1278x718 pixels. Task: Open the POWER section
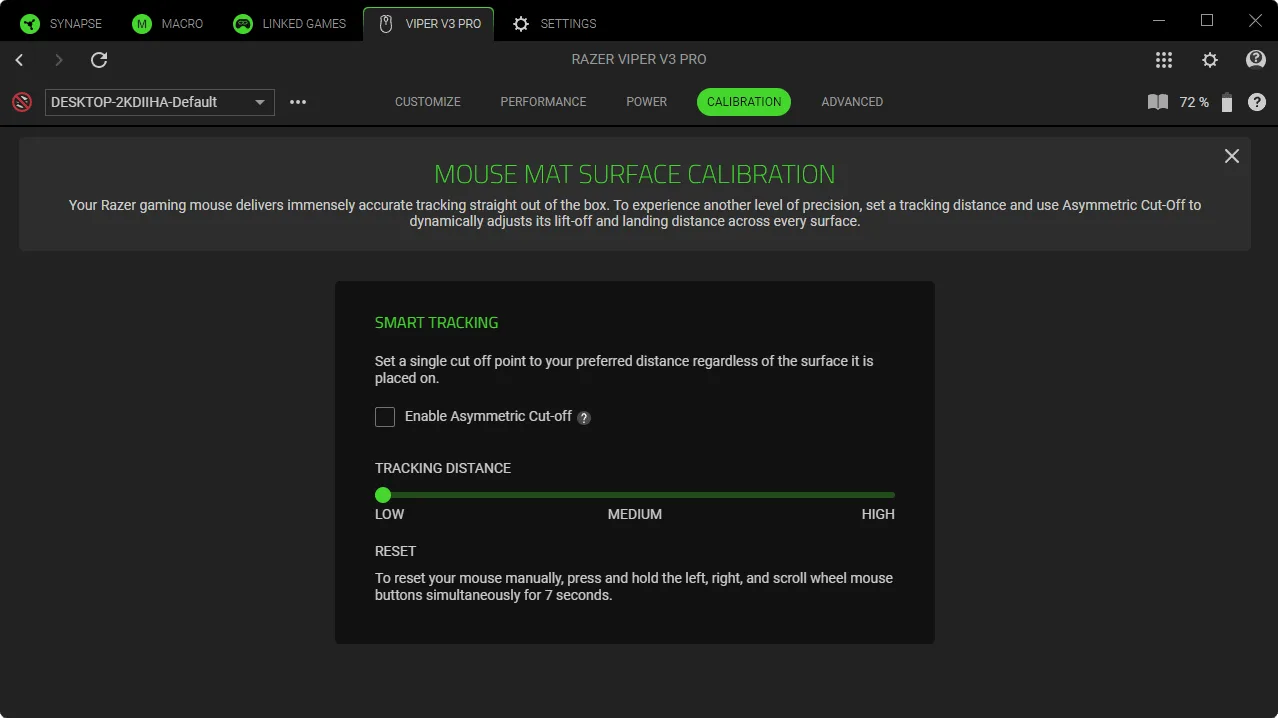click(647, 102)
